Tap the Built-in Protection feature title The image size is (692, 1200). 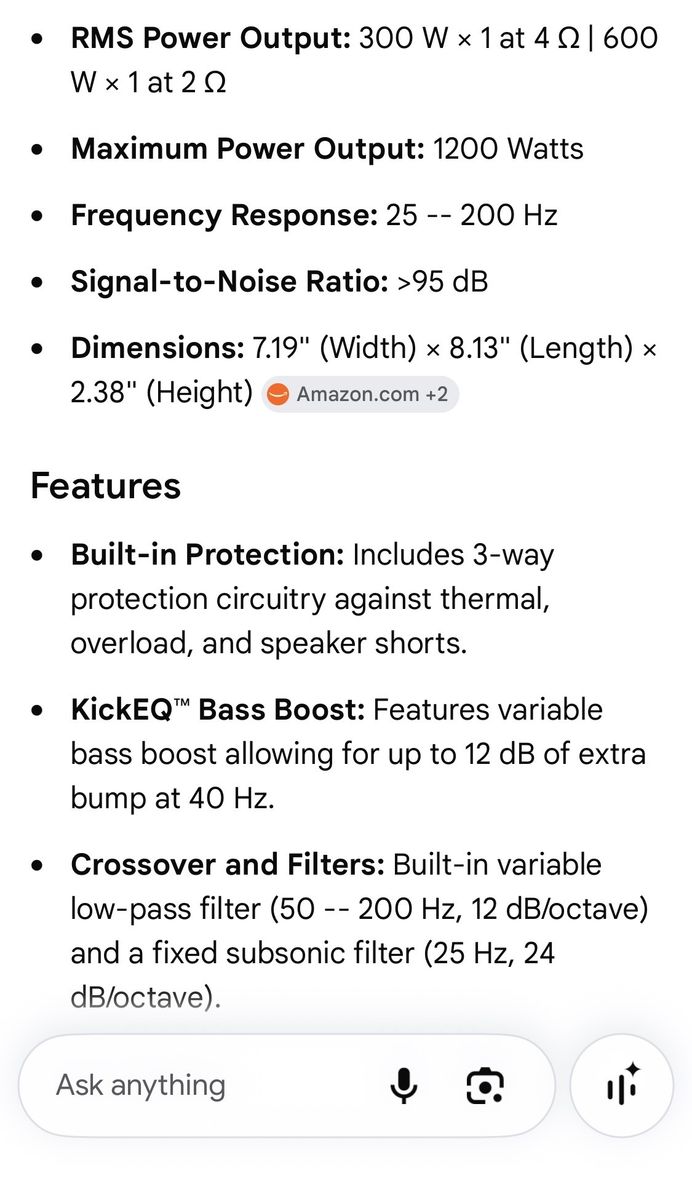pyautogui.click(x=207, y=554)
